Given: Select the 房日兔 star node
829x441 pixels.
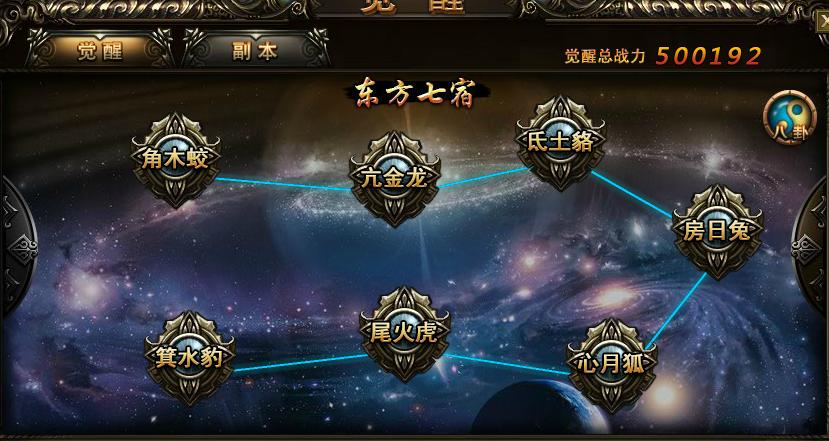Looking at the screenshot, I should coord(717,231).
